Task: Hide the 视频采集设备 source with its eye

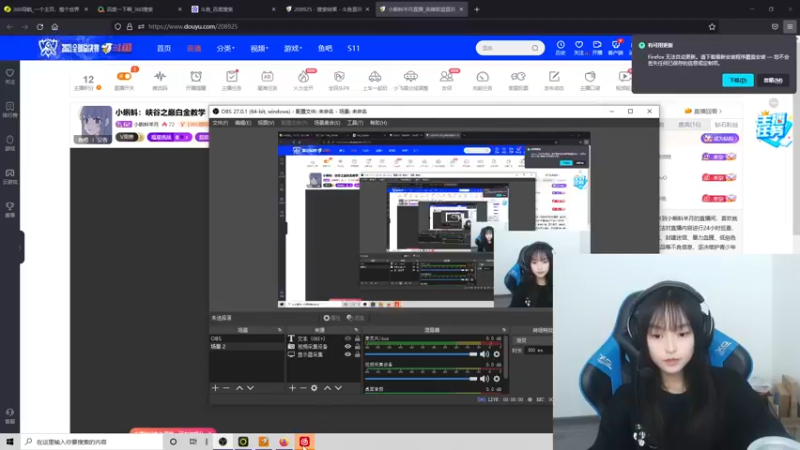Action: [348, 346]
